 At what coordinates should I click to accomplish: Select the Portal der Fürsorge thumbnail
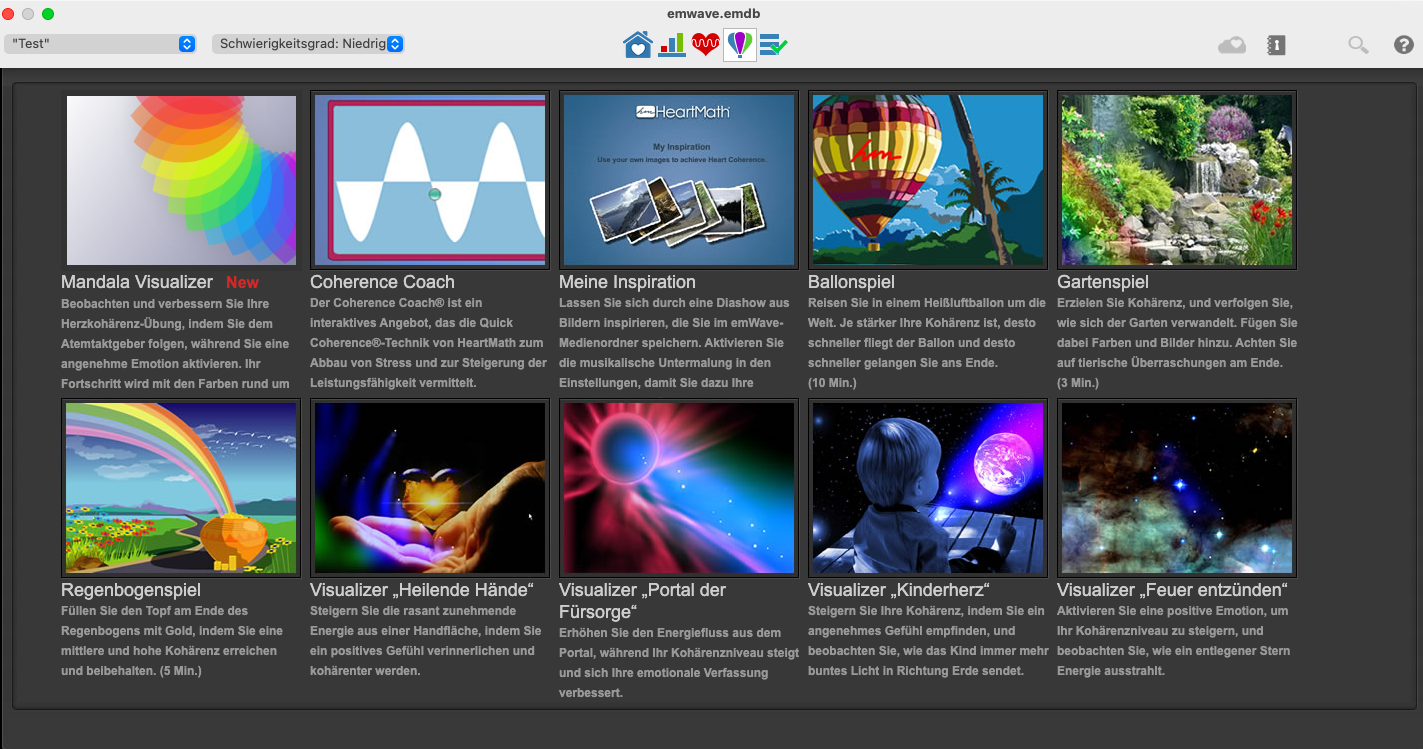pyautogui.click(x=679, y=488)
